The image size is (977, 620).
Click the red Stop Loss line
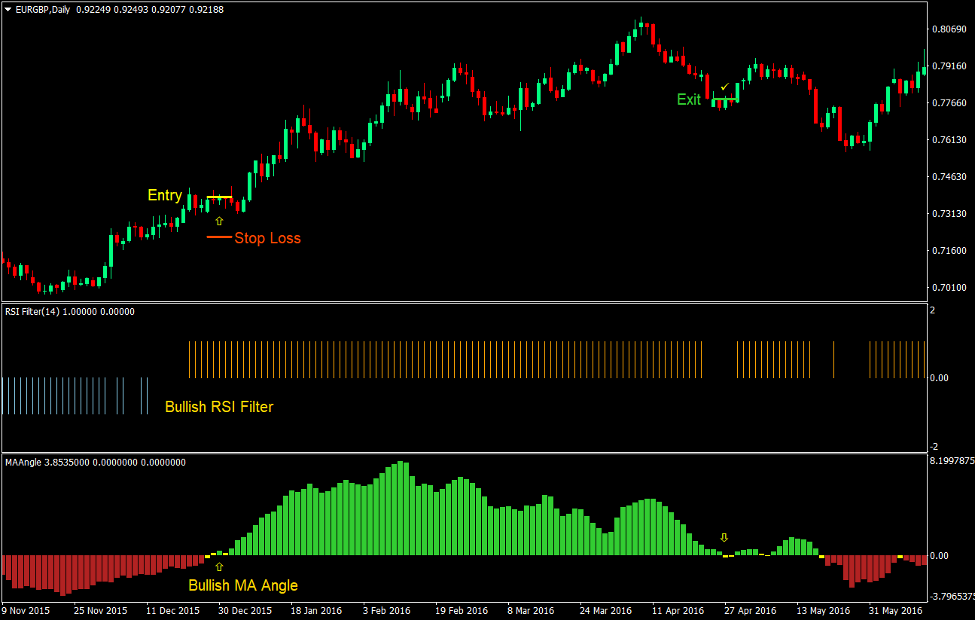coord(220,238)
